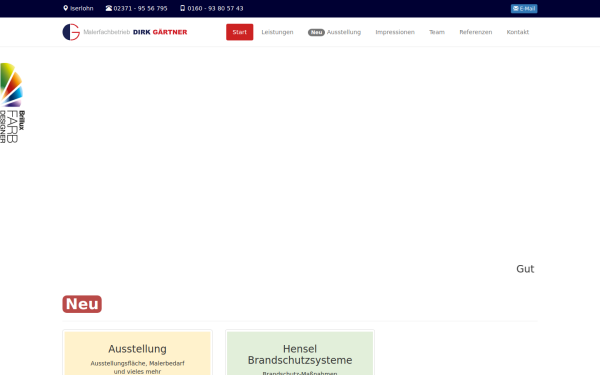Open the Brillux Farbdesigner side badge
The height and width of the screenshot is (375, 600).
(x=12, y=103)
